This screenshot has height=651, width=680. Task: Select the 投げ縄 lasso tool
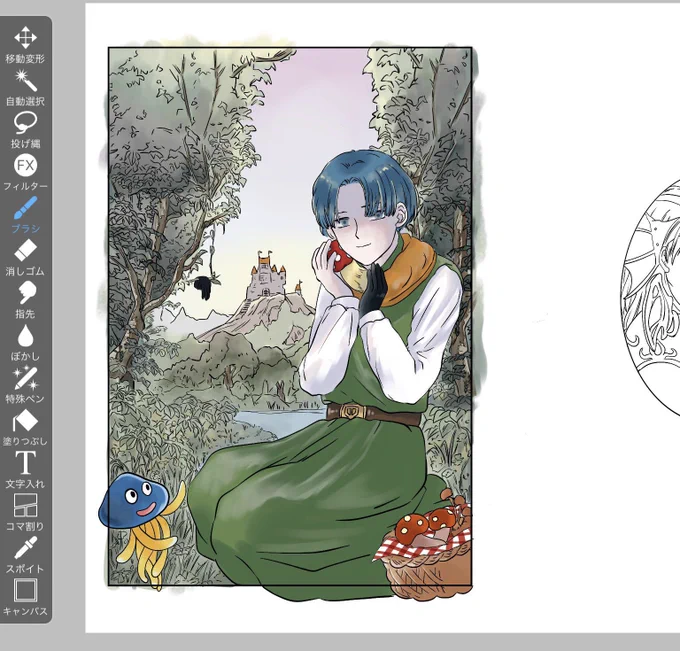pos(25,130)
